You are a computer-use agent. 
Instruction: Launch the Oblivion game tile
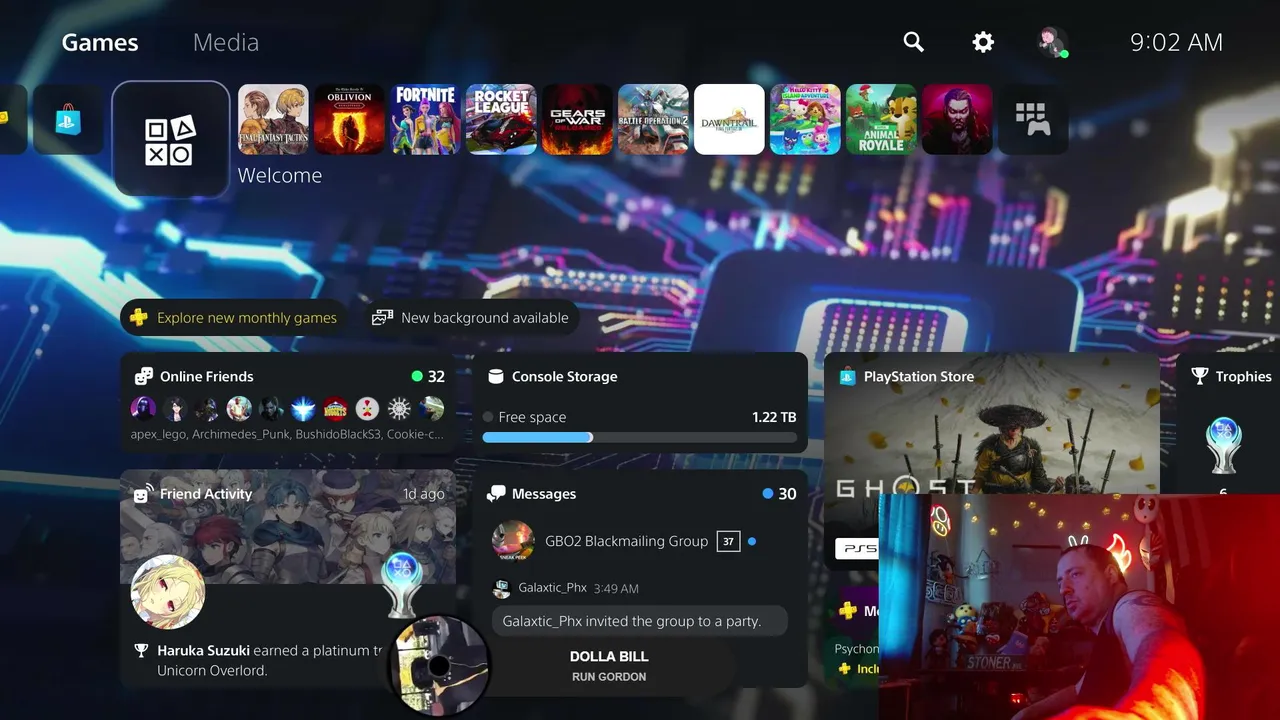[349, 119]
